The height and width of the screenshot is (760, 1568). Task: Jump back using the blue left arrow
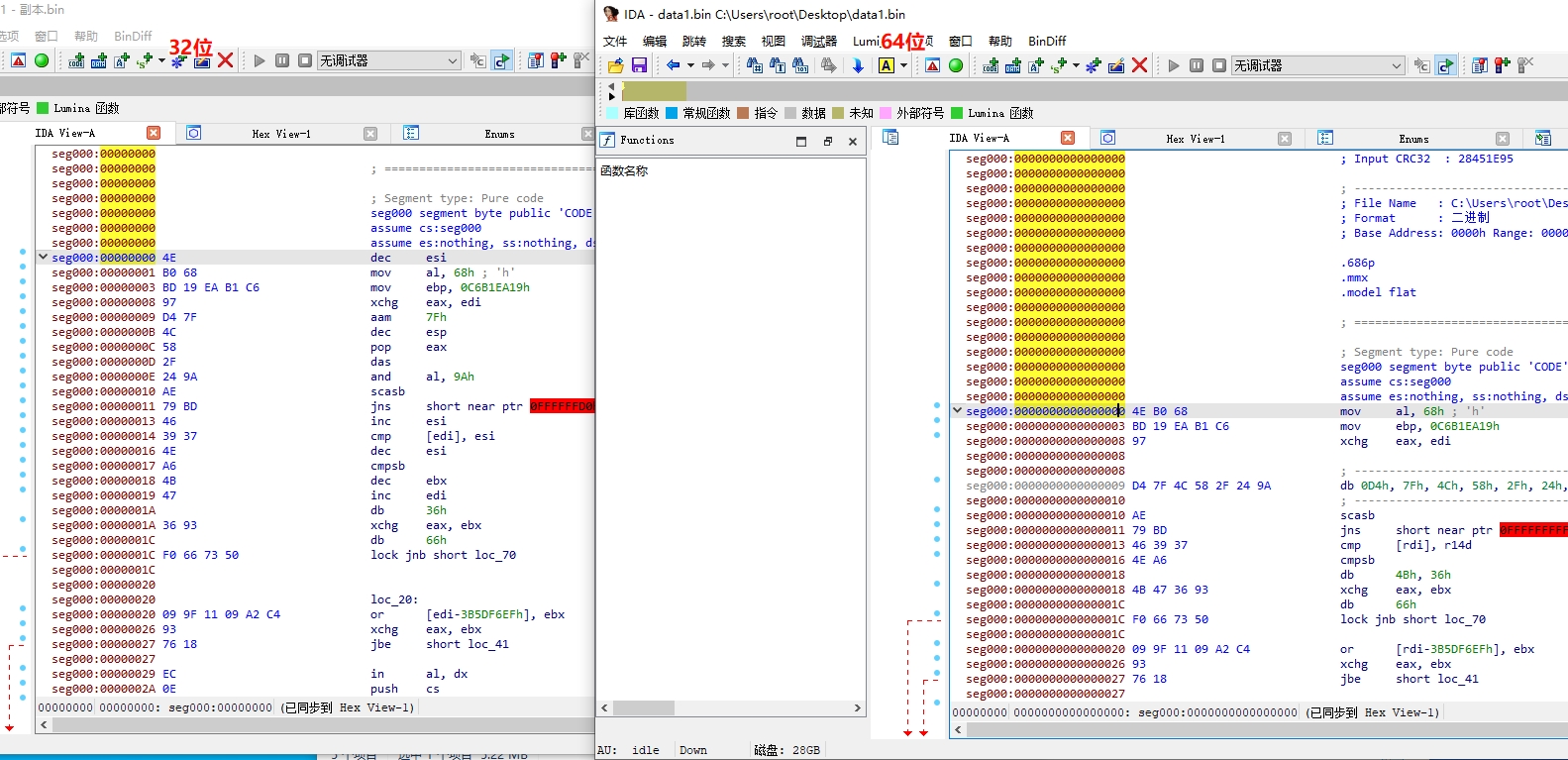(x=674, y=65)
